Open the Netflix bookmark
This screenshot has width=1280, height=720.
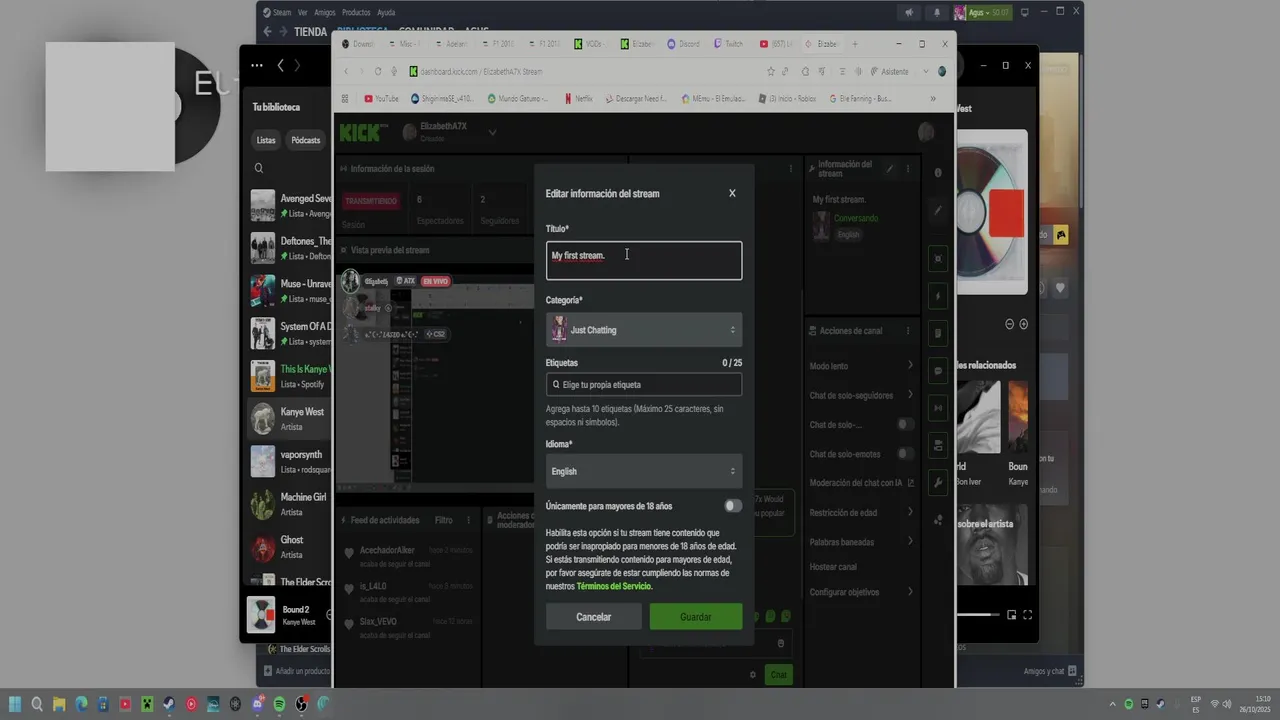(579, 99)
